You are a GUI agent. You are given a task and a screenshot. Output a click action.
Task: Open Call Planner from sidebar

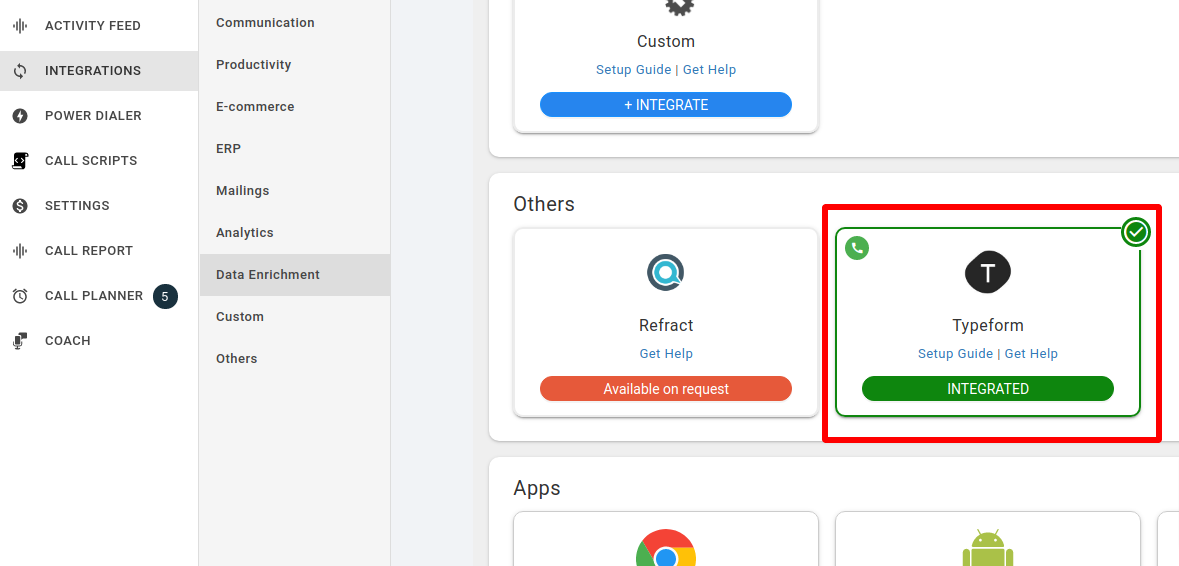(99, 296)
